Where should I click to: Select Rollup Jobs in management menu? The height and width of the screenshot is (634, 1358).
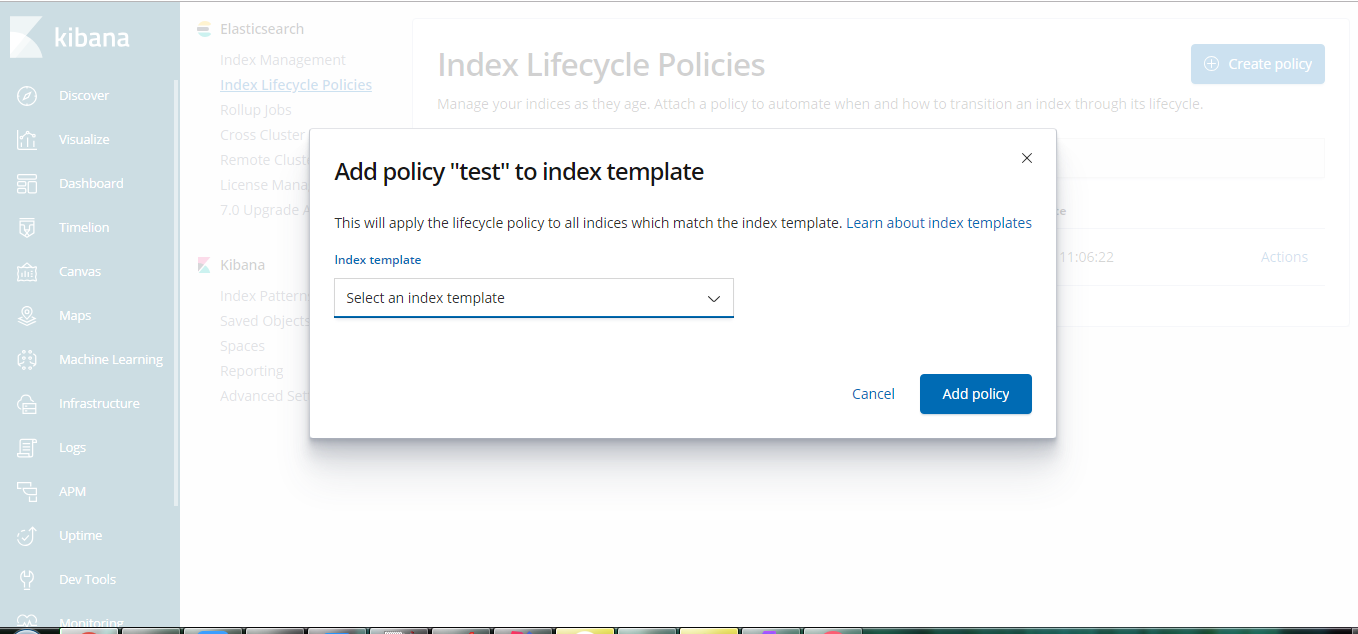click(256, 110)
